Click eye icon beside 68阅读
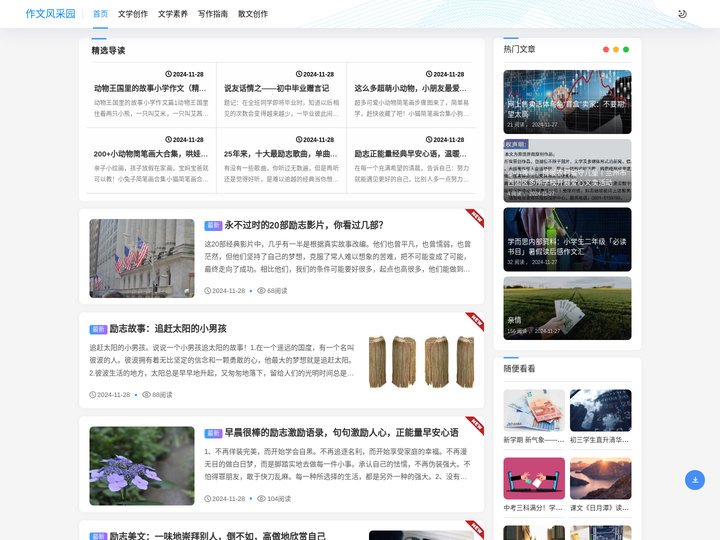The image size is (720, 540). tap(261, 291)
